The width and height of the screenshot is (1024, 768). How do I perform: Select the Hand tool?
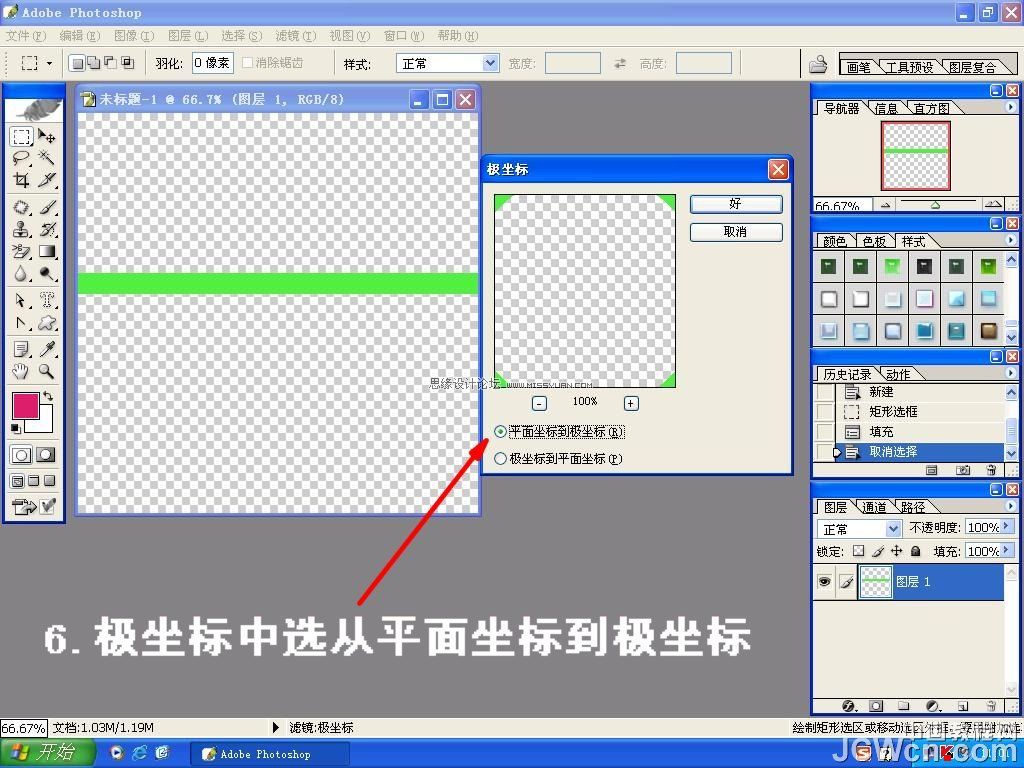click(21, 372)
